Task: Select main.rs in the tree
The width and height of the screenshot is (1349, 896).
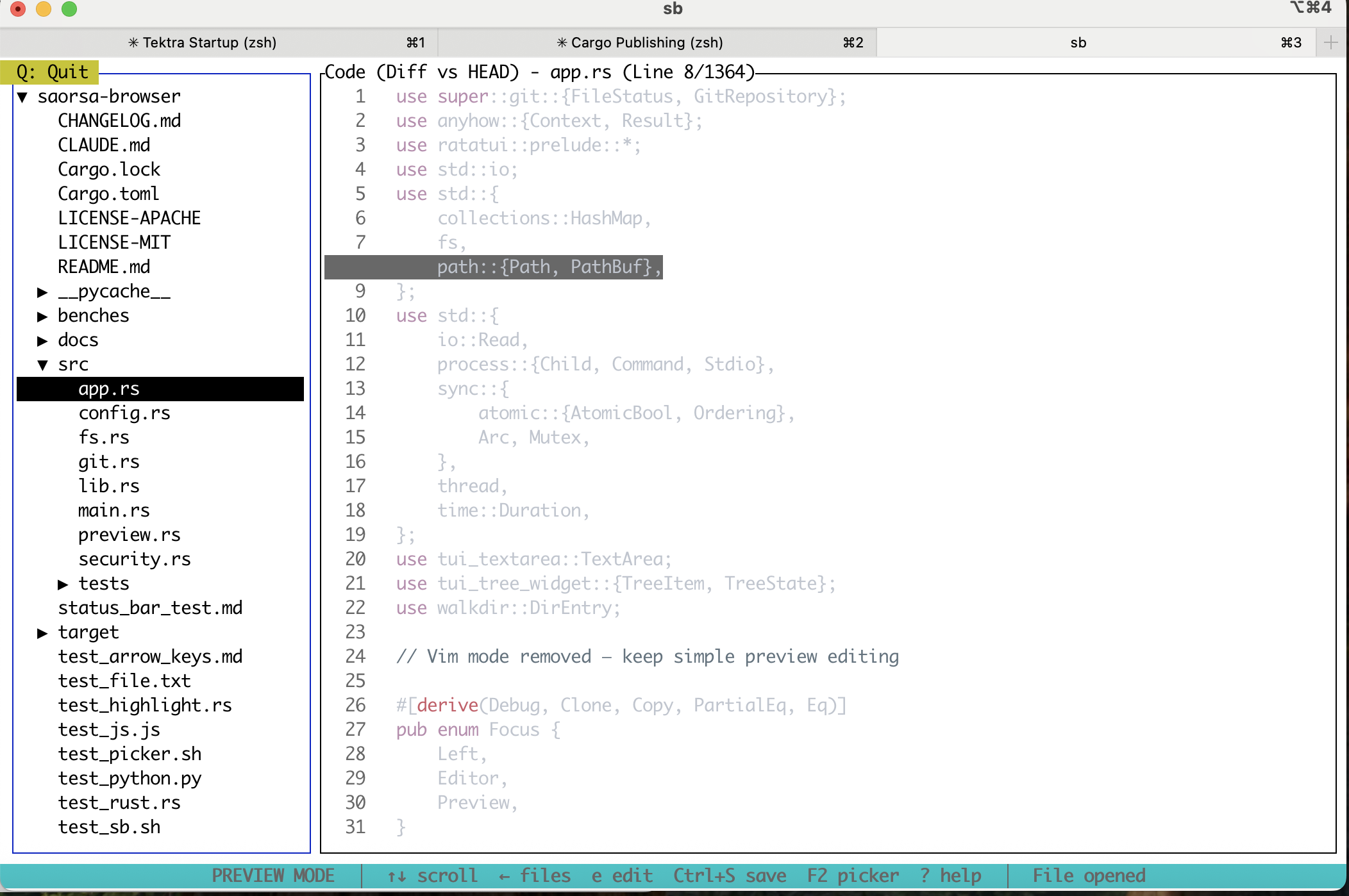Action: tap(113, 510)
